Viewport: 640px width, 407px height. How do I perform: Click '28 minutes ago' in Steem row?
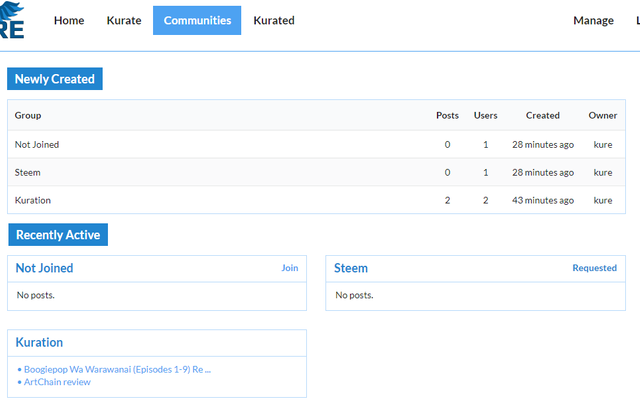[543, 172]
